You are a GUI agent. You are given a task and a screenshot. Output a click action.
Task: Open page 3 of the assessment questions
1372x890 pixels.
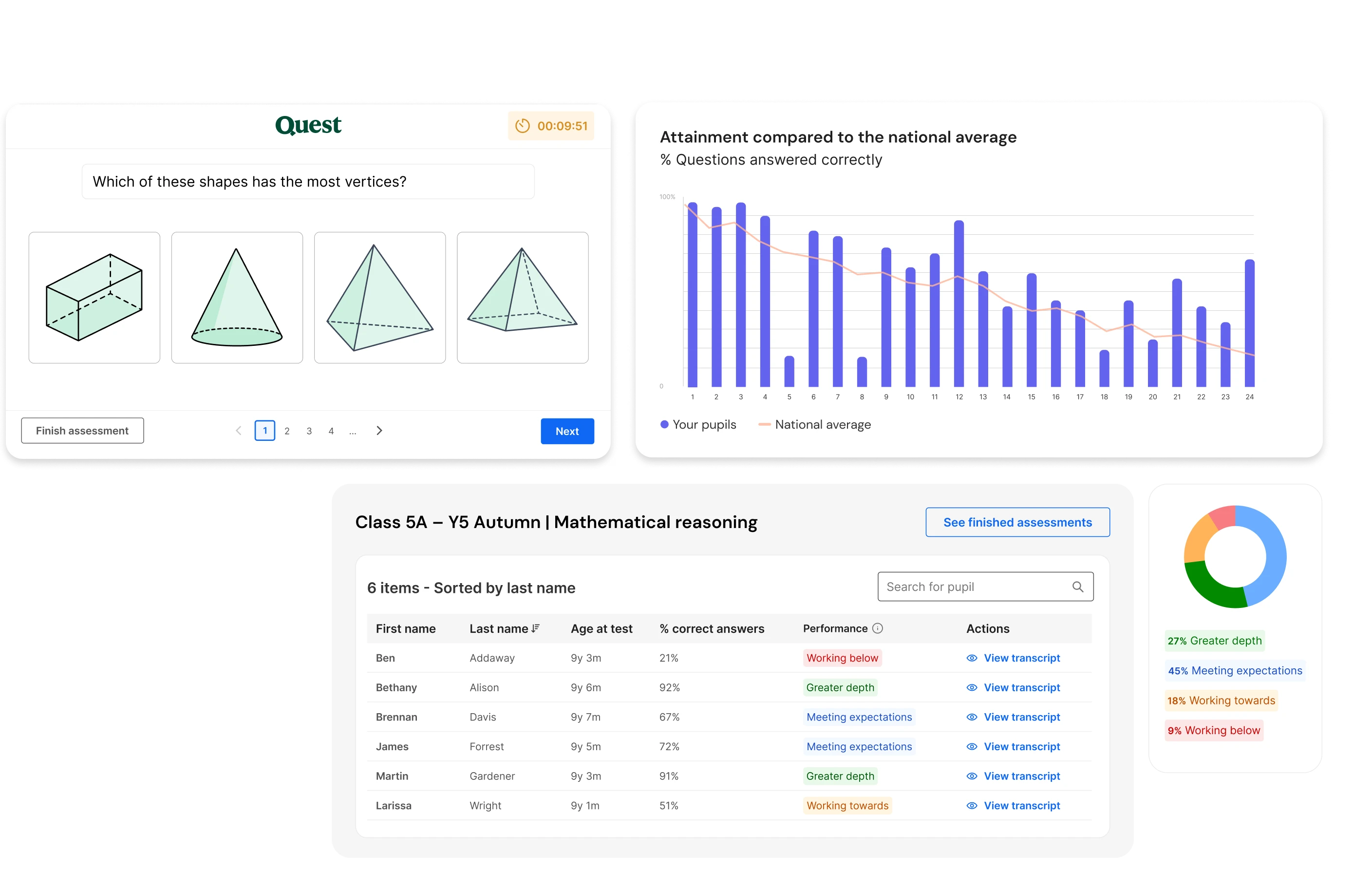pyautogui.click(x=309, y=431)
